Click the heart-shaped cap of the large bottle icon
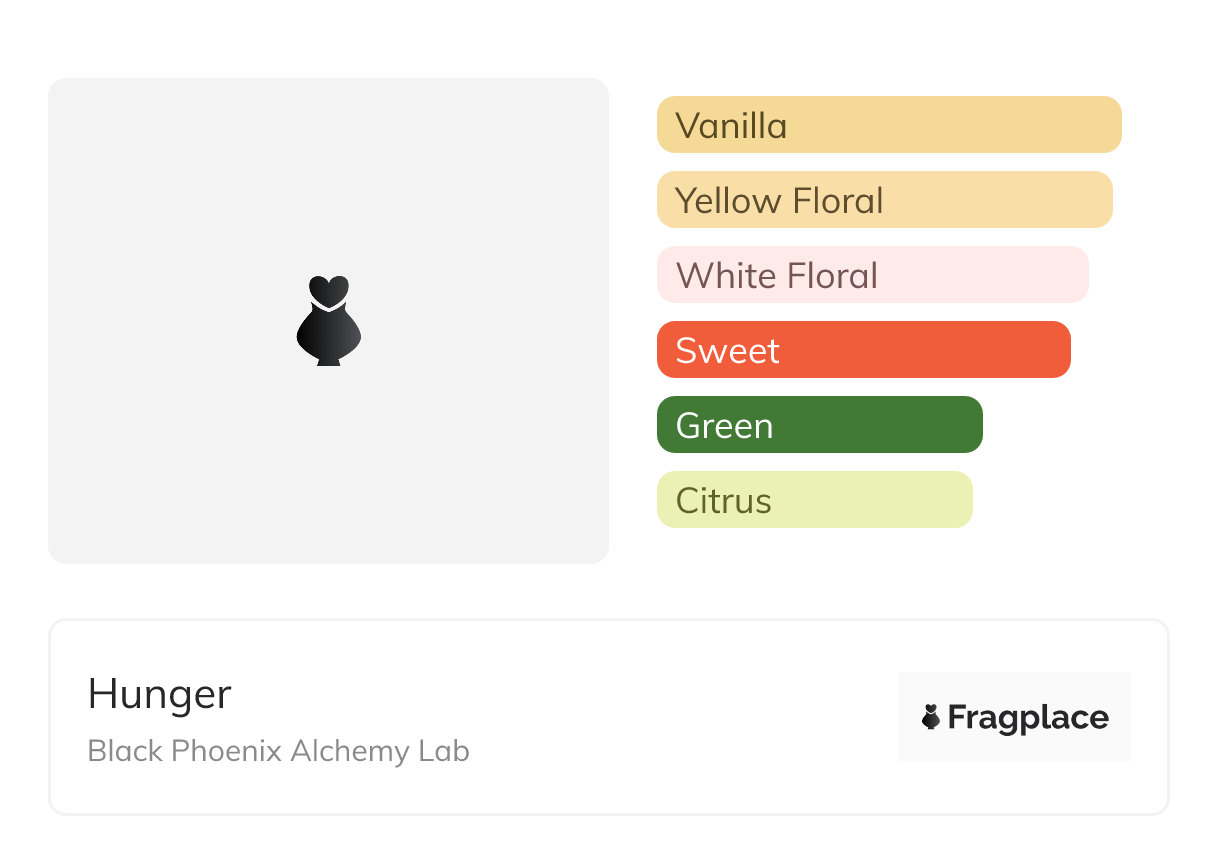The width and height of the screenshot is (1218, 864). (x=328, y=289)
